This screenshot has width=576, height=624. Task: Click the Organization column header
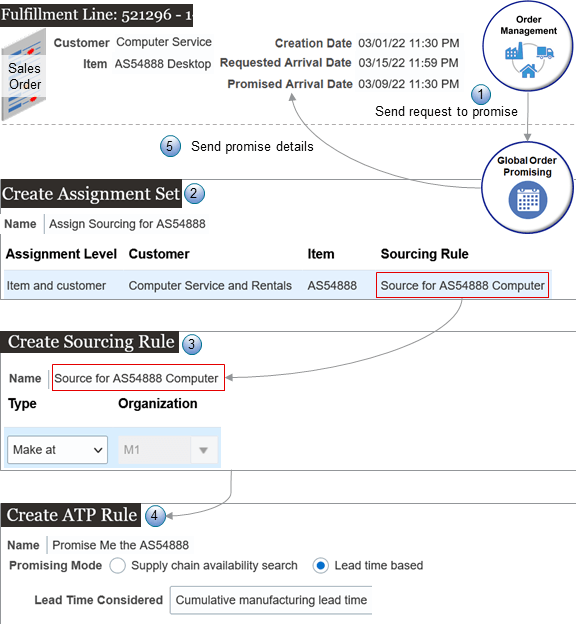pyautogui.click(x=158, y=404)
